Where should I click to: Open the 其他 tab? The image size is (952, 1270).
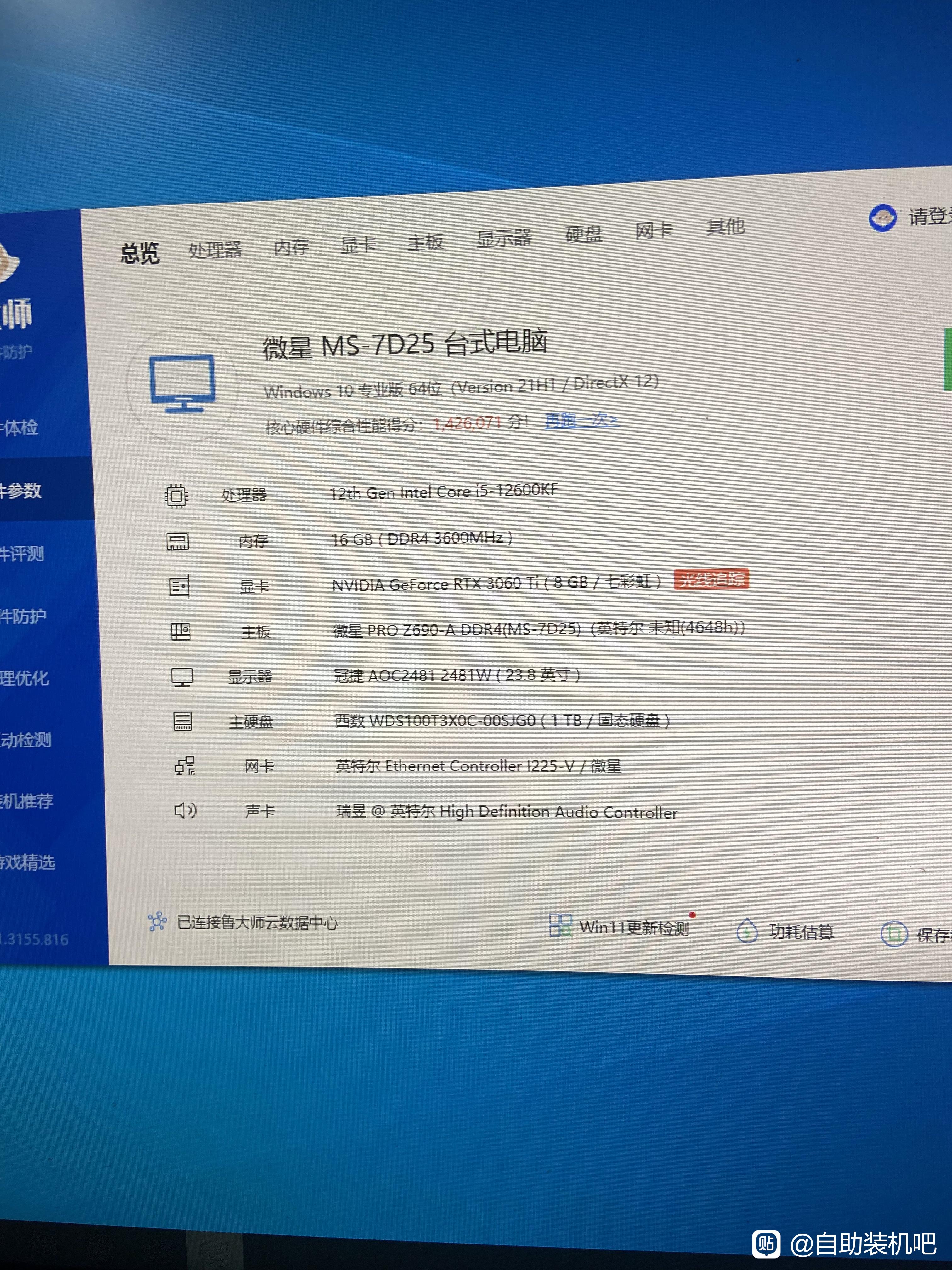coord(726,227)
